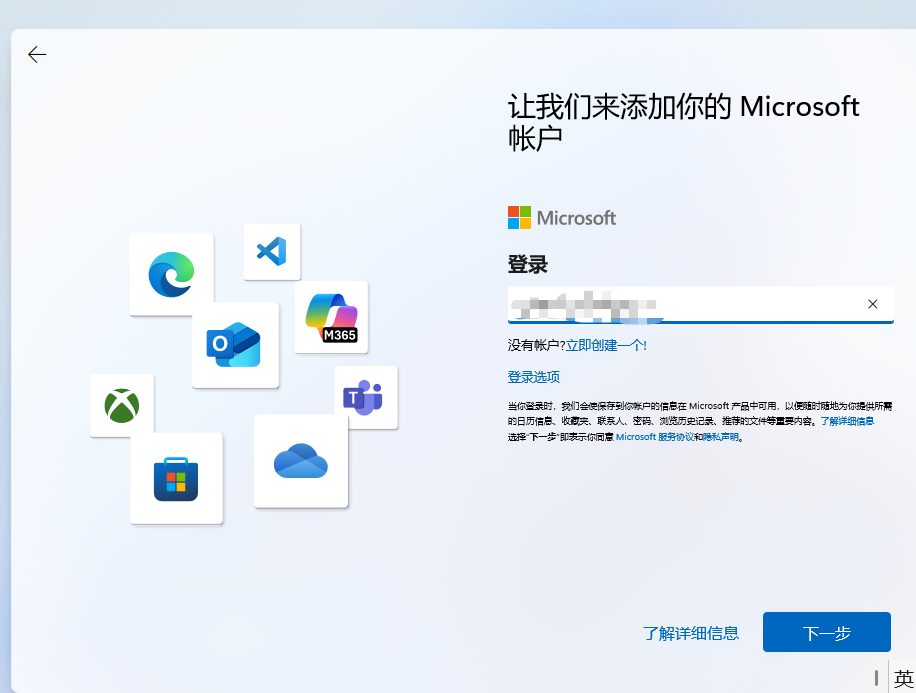Click the Microsoft Edge icon tile
This screenshot has width=916, height=693.
[171, 274]
